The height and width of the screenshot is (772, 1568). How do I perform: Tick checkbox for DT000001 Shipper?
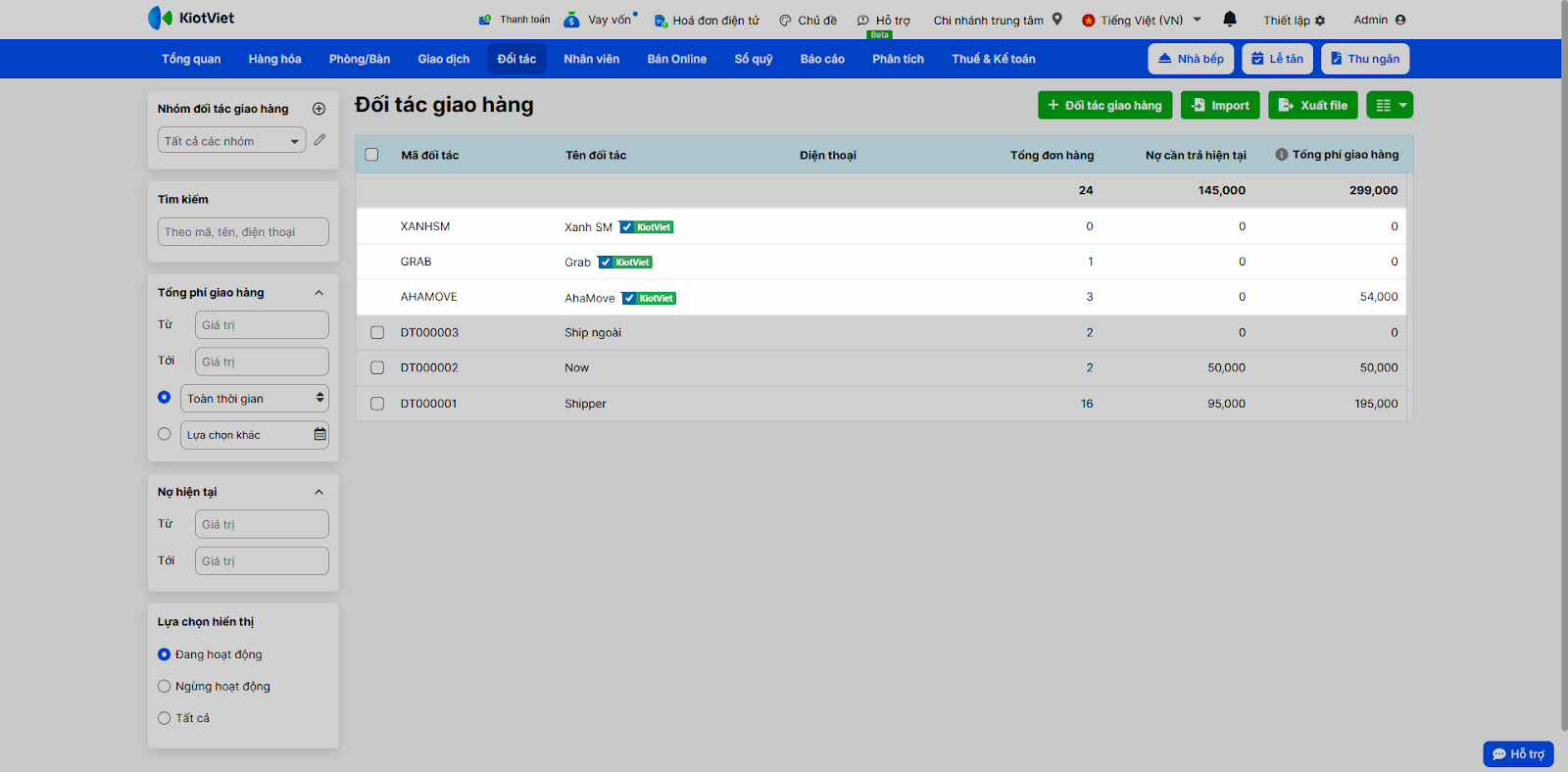coord(377,404)
